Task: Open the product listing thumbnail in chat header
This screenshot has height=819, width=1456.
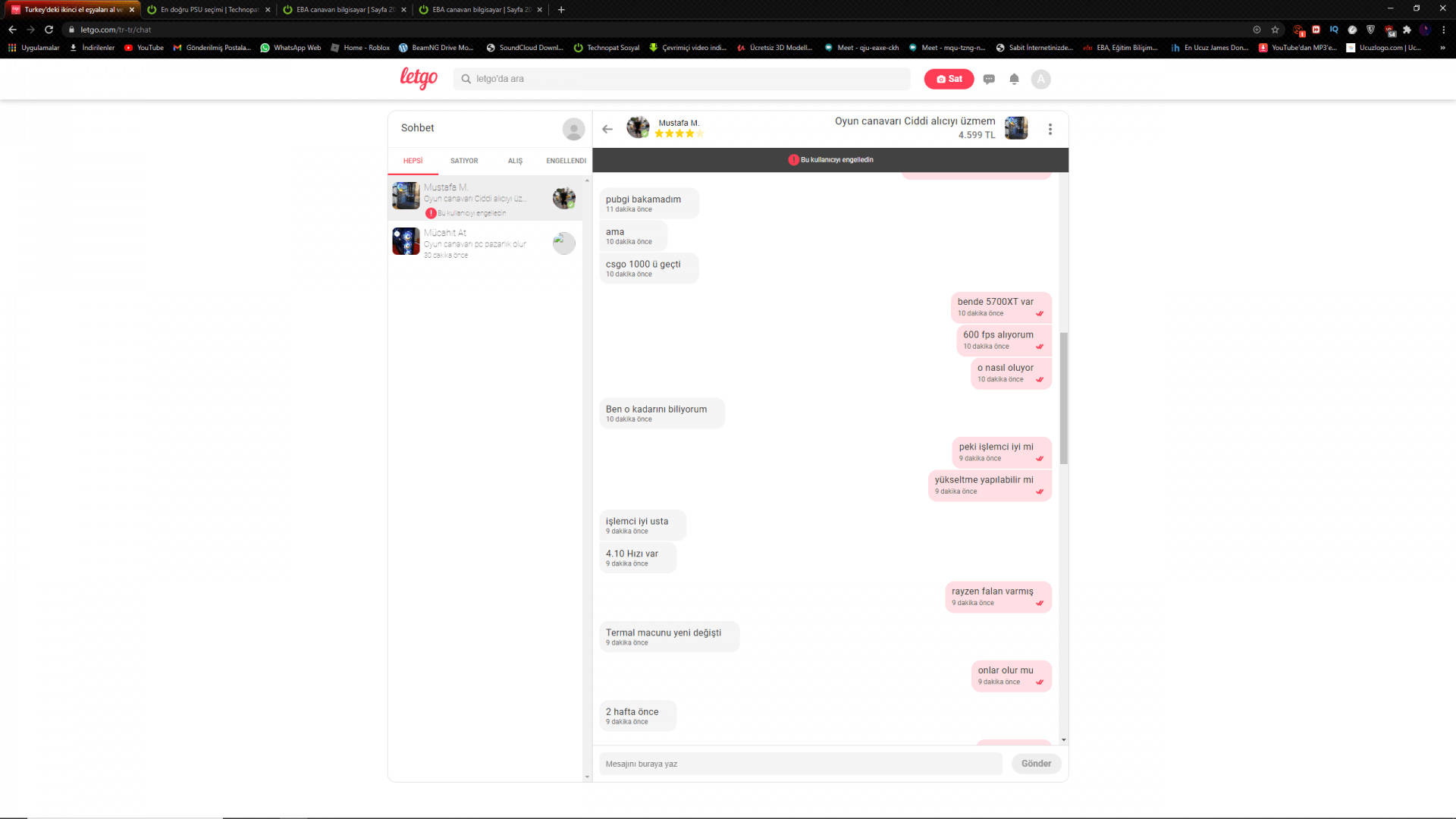Action: pos(1016,128)
